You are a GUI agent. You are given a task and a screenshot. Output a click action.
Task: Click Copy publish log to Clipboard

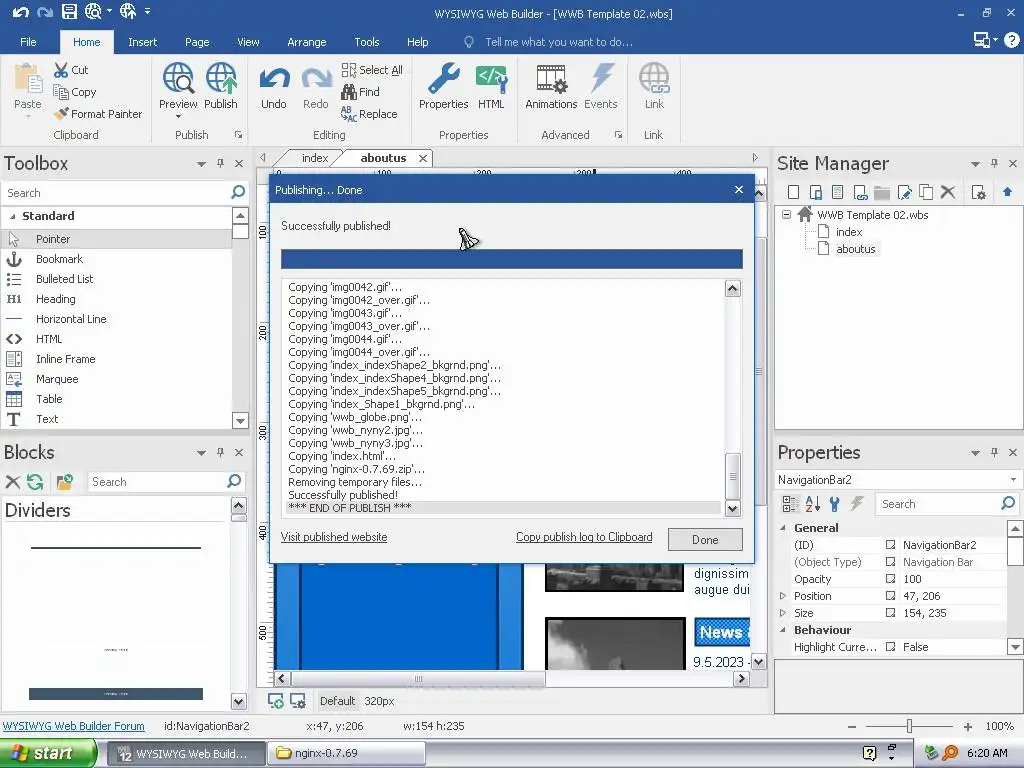584,537
